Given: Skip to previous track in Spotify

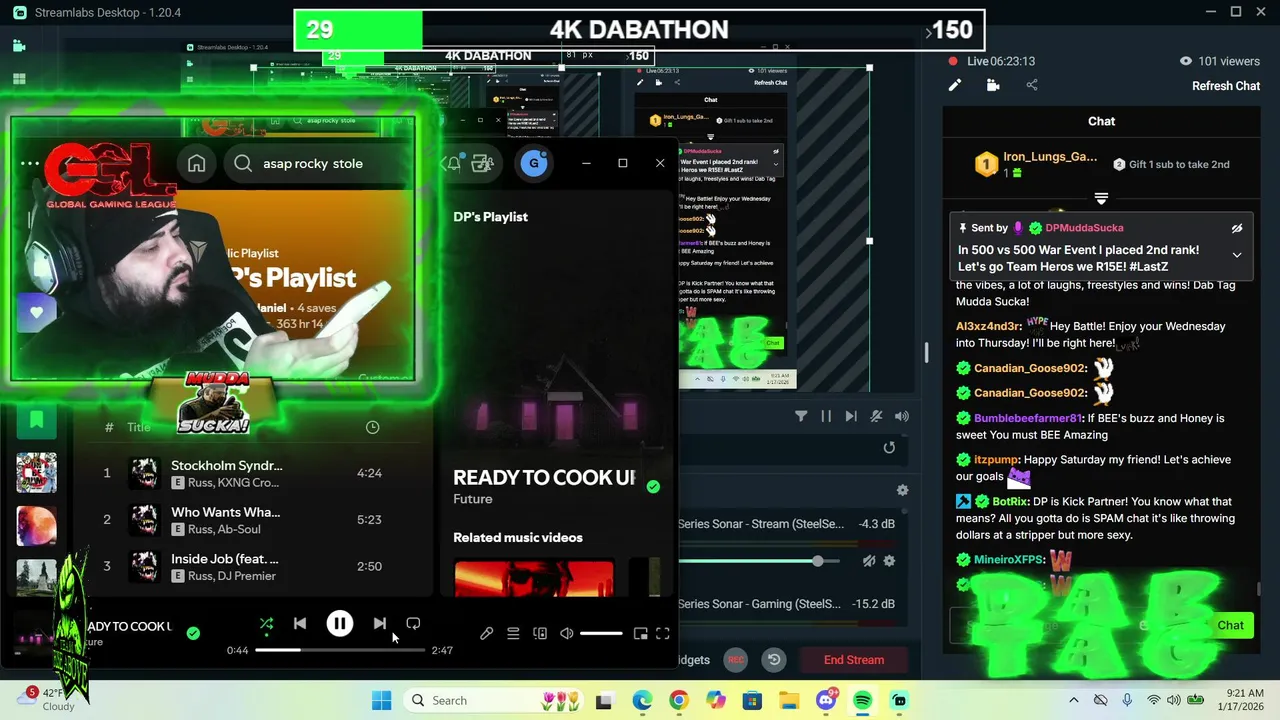Looking at the screenshot, I should 300,623.
